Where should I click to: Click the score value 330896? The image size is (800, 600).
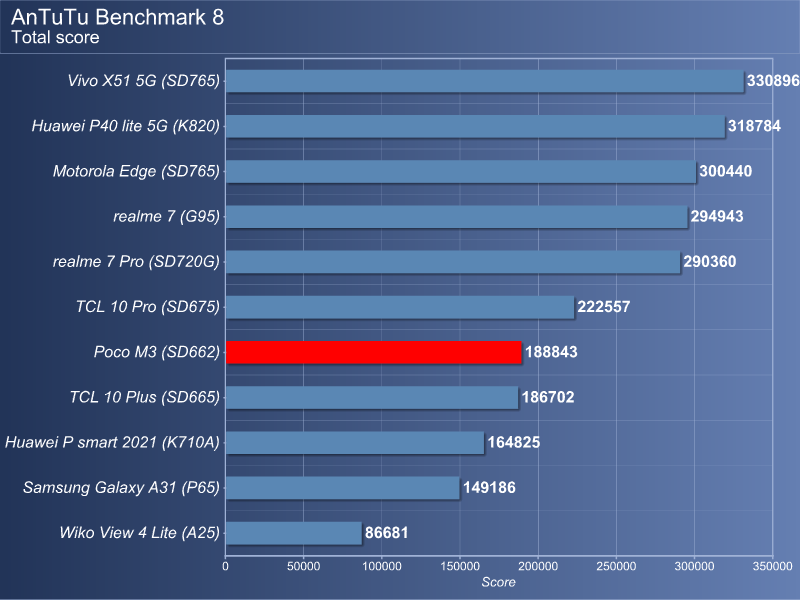[x=773, y=81]
